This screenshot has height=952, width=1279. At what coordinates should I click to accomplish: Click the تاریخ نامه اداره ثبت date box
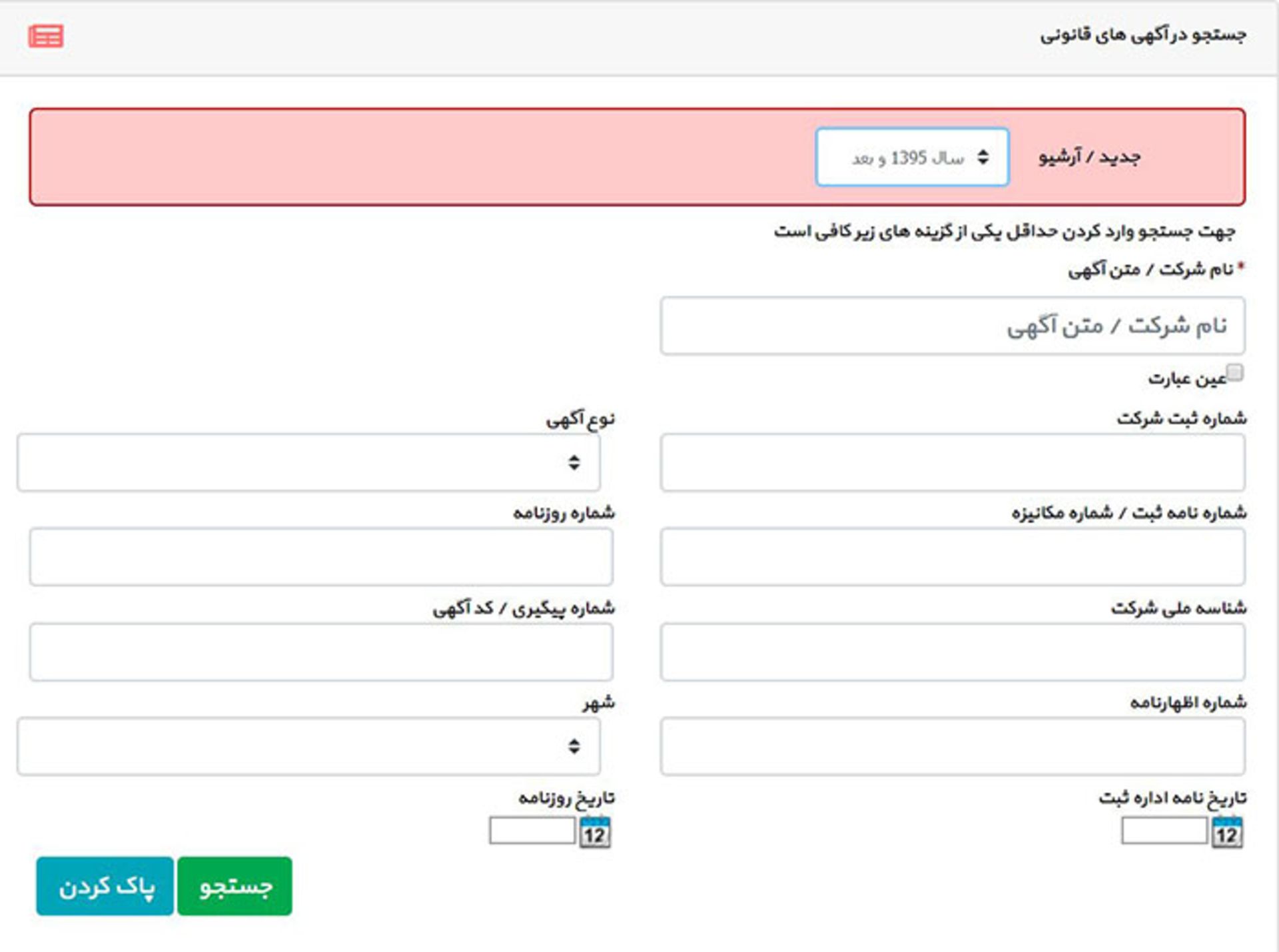[1164, 831]
